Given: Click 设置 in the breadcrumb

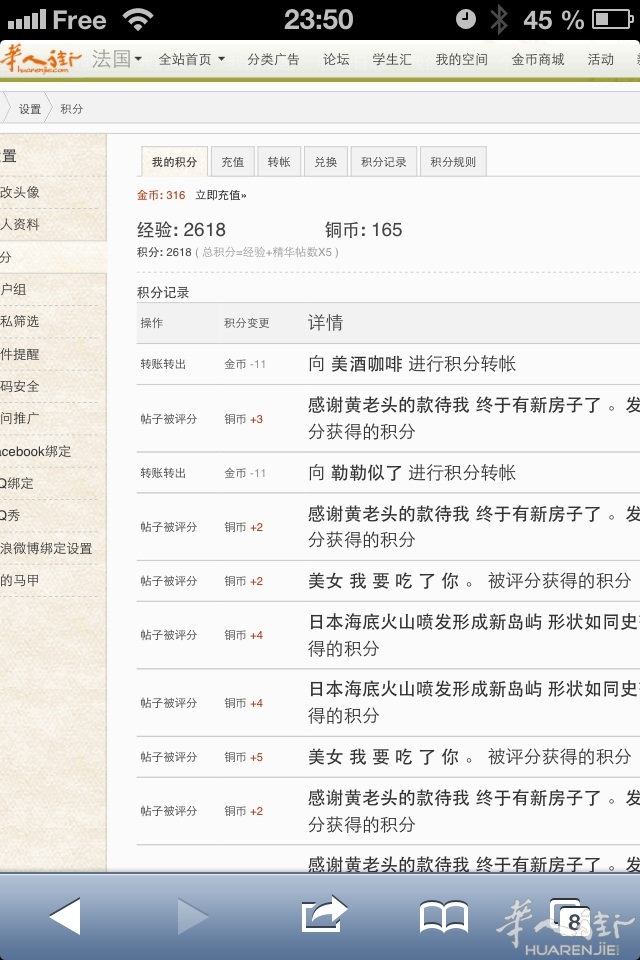Looking at the screenshot, I should 30,109.
